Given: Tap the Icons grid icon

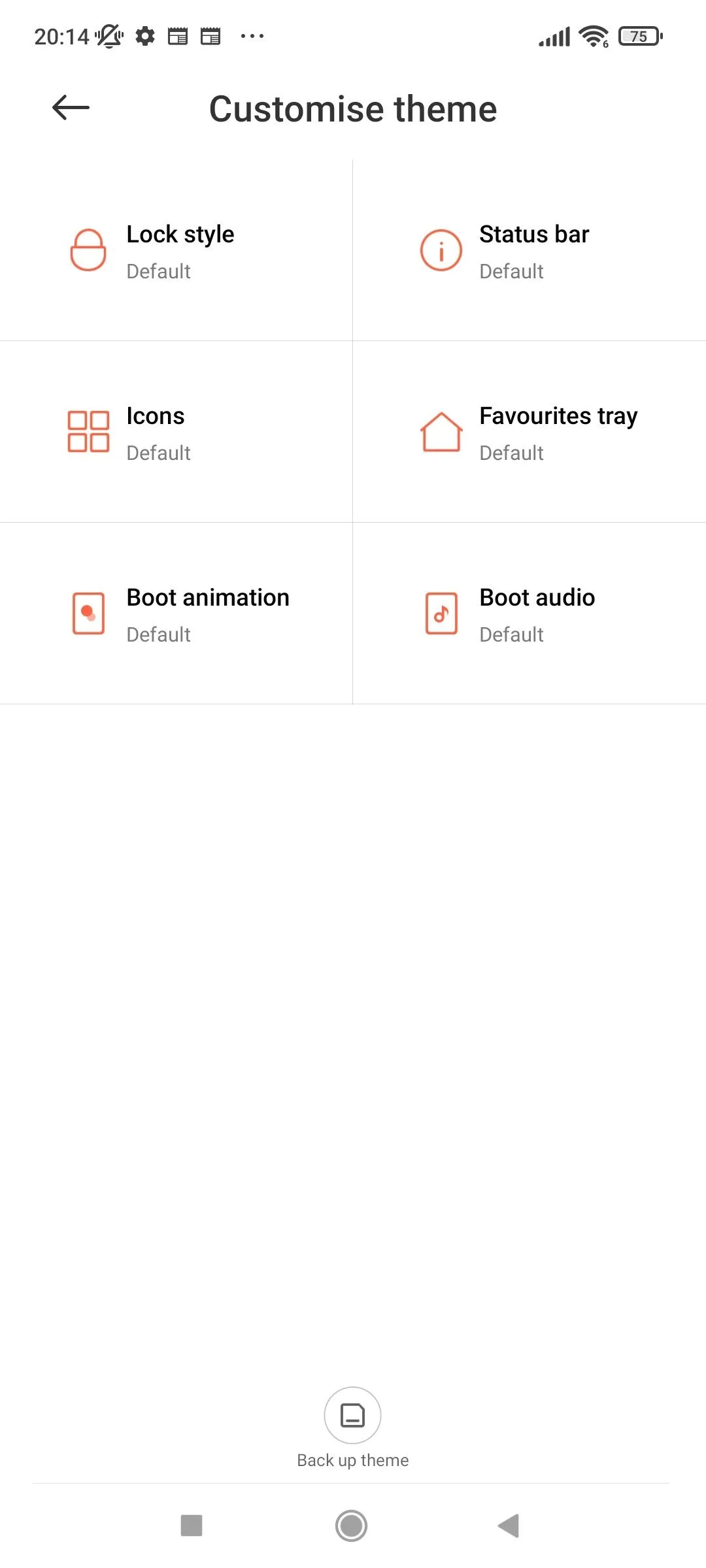Looking at the screenshot, I should tap(88, 431).
